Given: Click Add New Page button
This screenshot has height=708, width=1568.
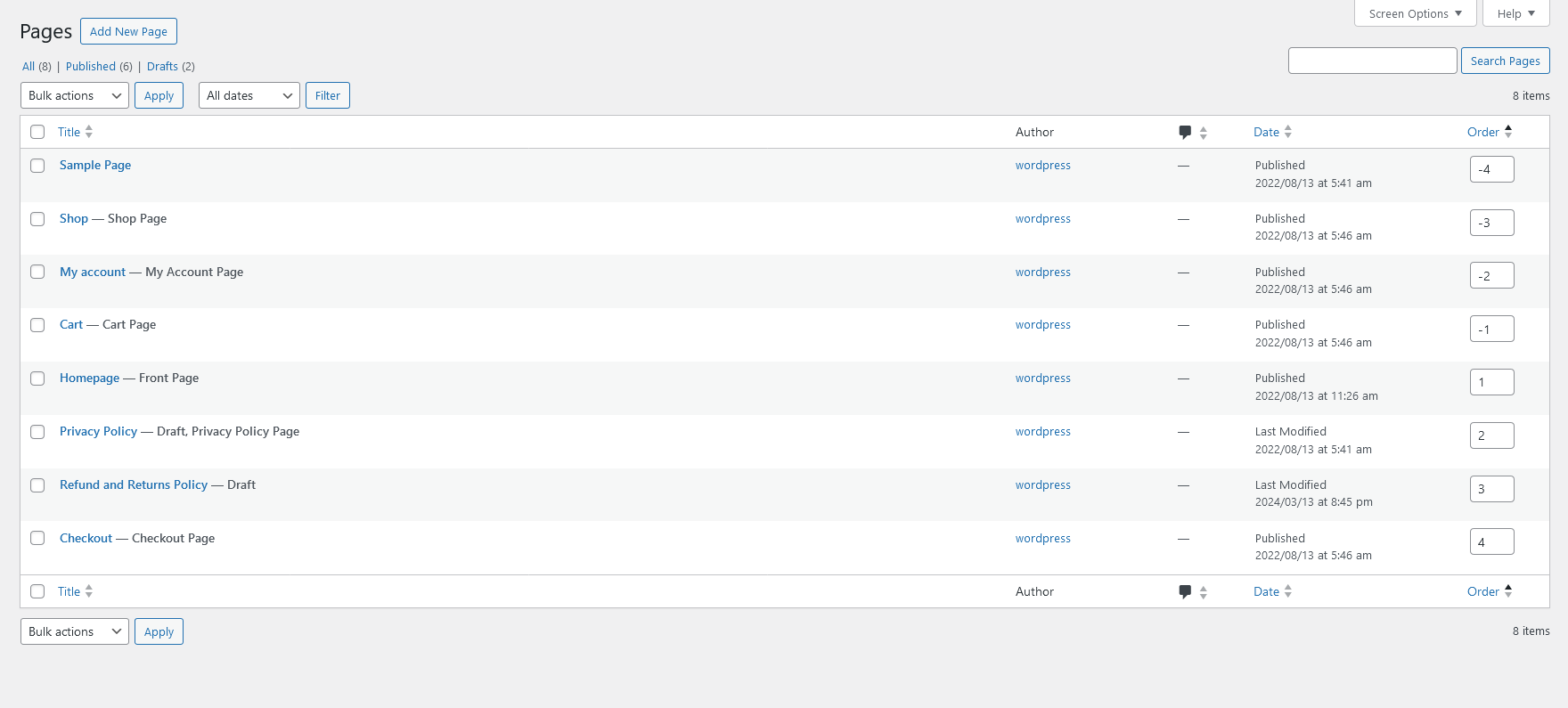Looking at the screenshot, I should tap(128, 31).
